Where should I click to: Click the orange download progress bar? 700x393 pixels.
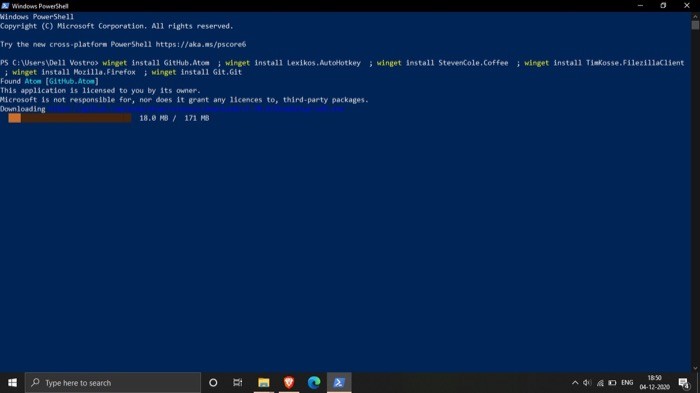point(70,118)
